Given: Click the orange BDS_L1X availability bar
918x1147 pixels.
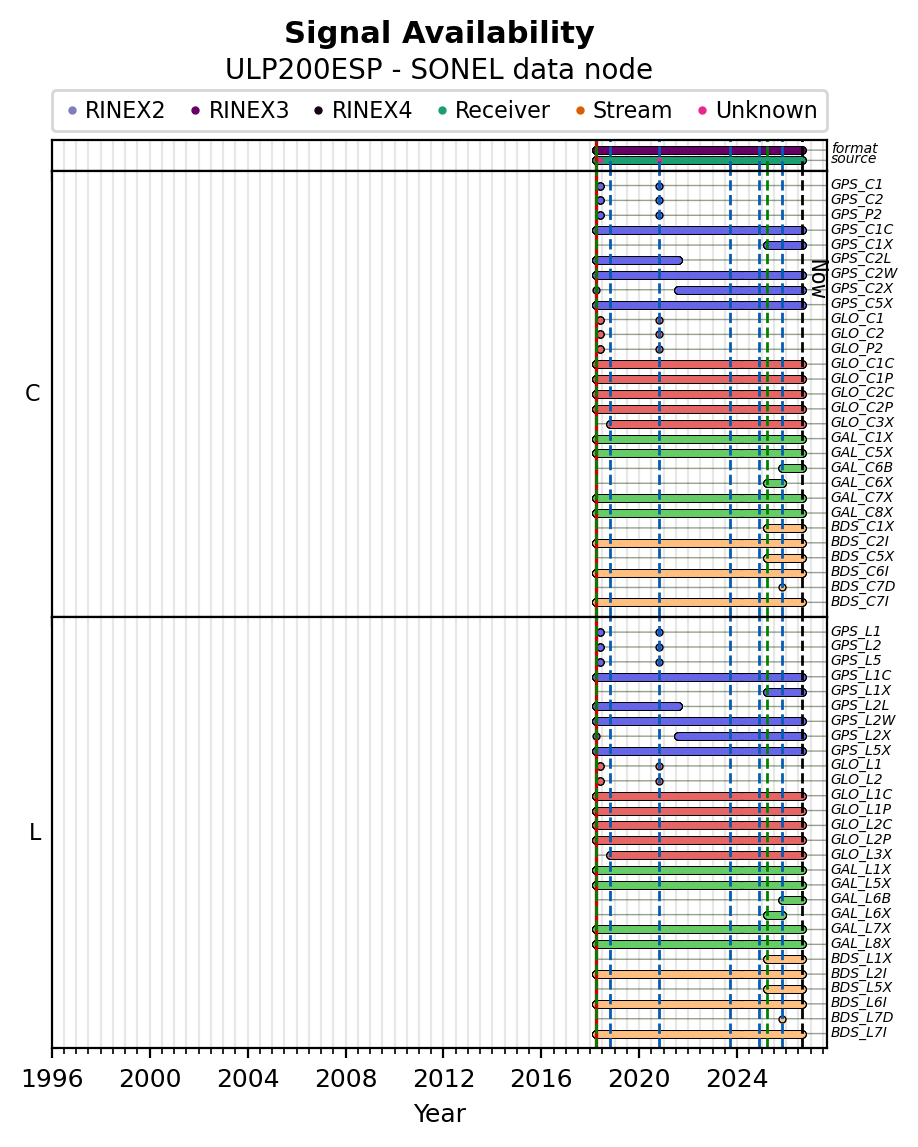Looking at the screenshot, I should (785, 959).
